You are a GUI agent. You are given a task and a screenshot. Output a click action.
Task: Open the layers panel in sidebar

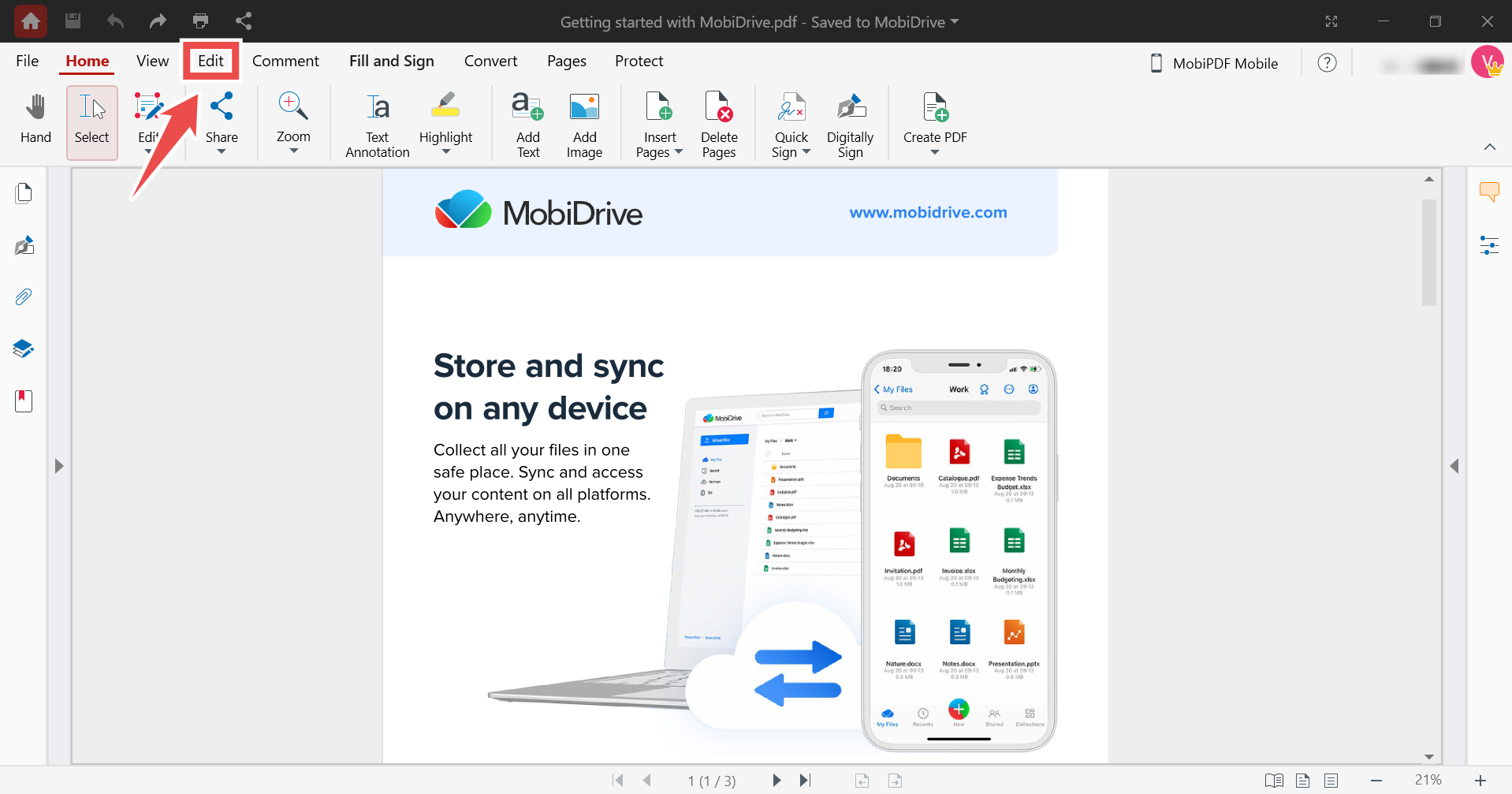(x=24, y=349)
